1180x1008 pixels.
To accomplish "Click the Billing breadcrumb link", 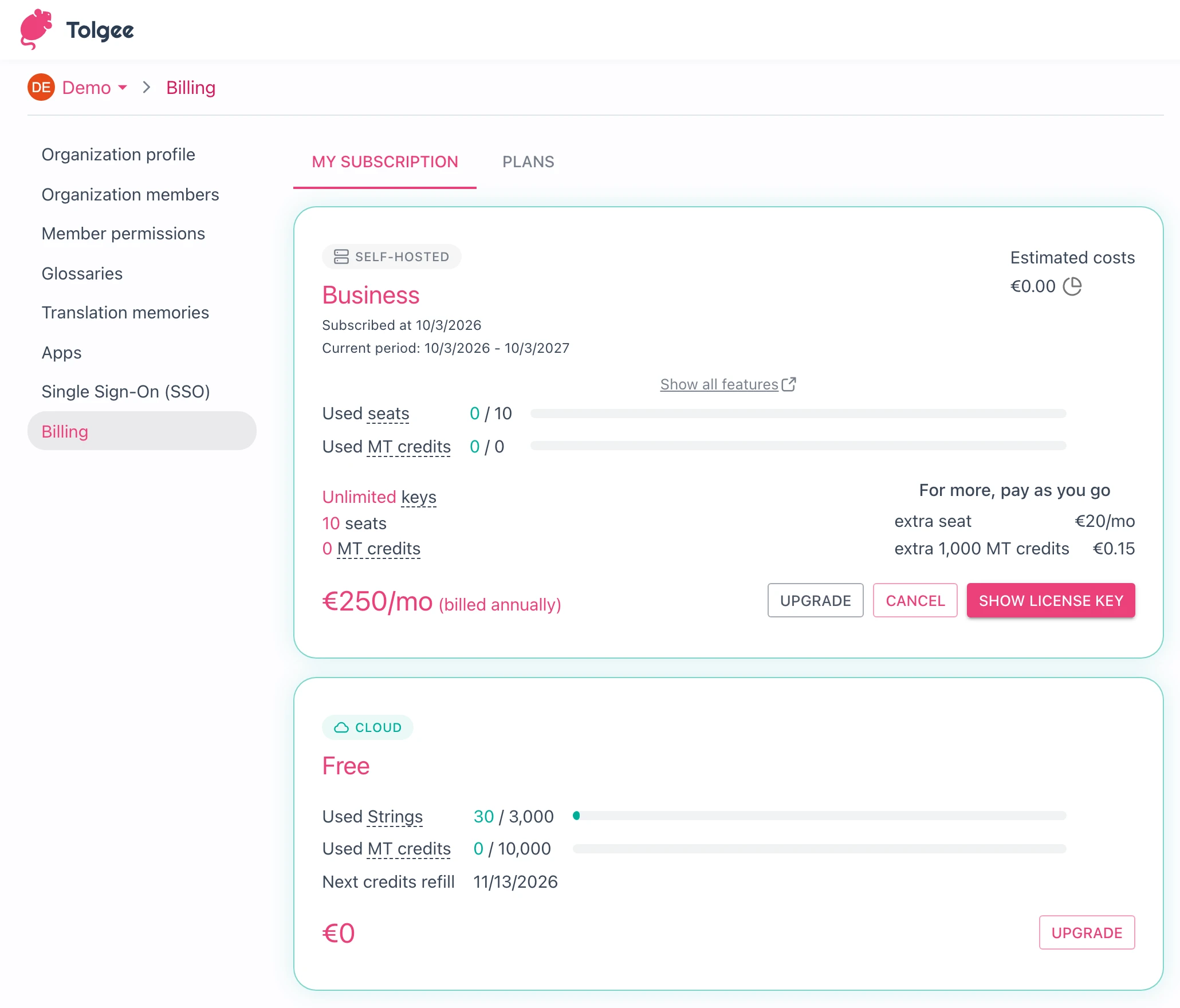I will click(x=191, y=88).
